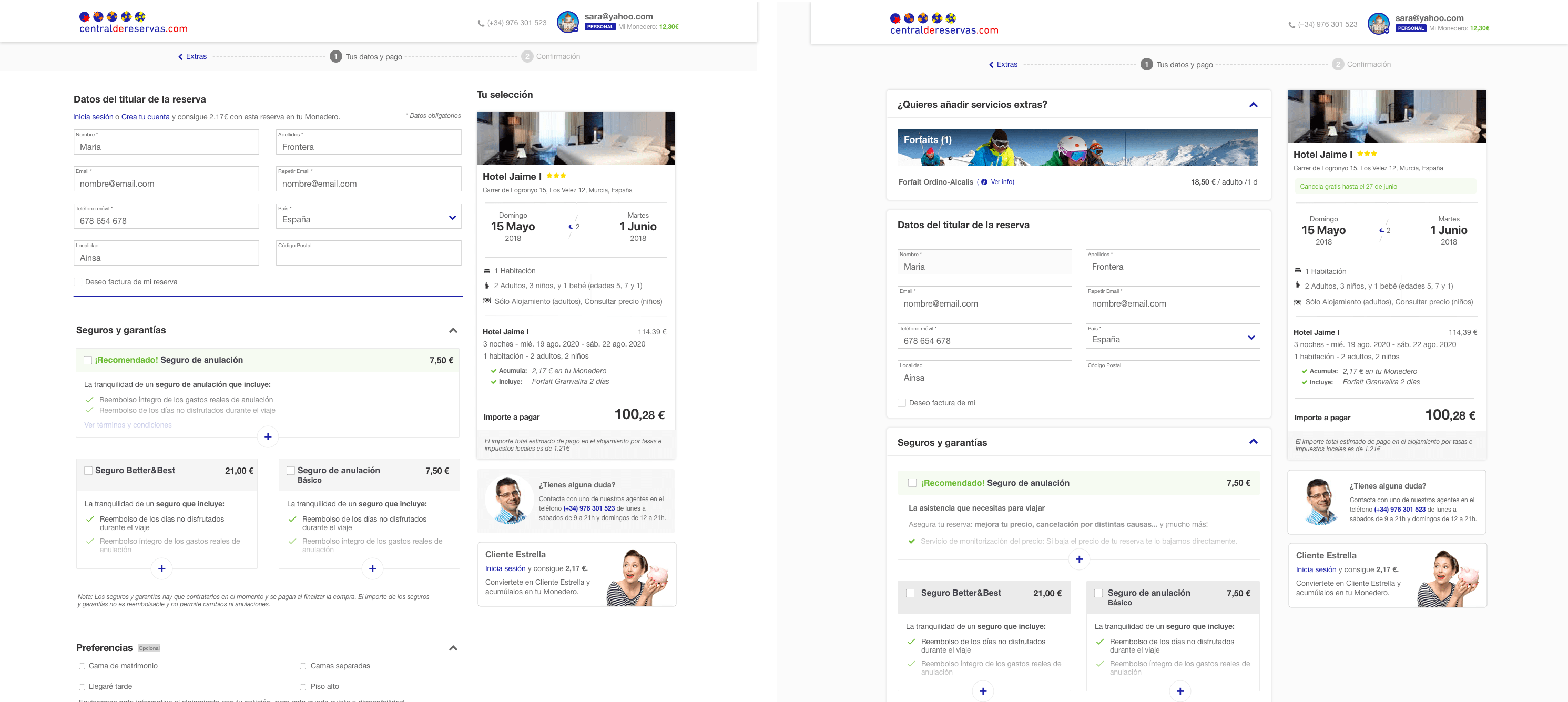Collapse Seguros y garantías section on right page
This screenshot has width=1568, height=702.
pyautogui.click(x=1254, y=441)
